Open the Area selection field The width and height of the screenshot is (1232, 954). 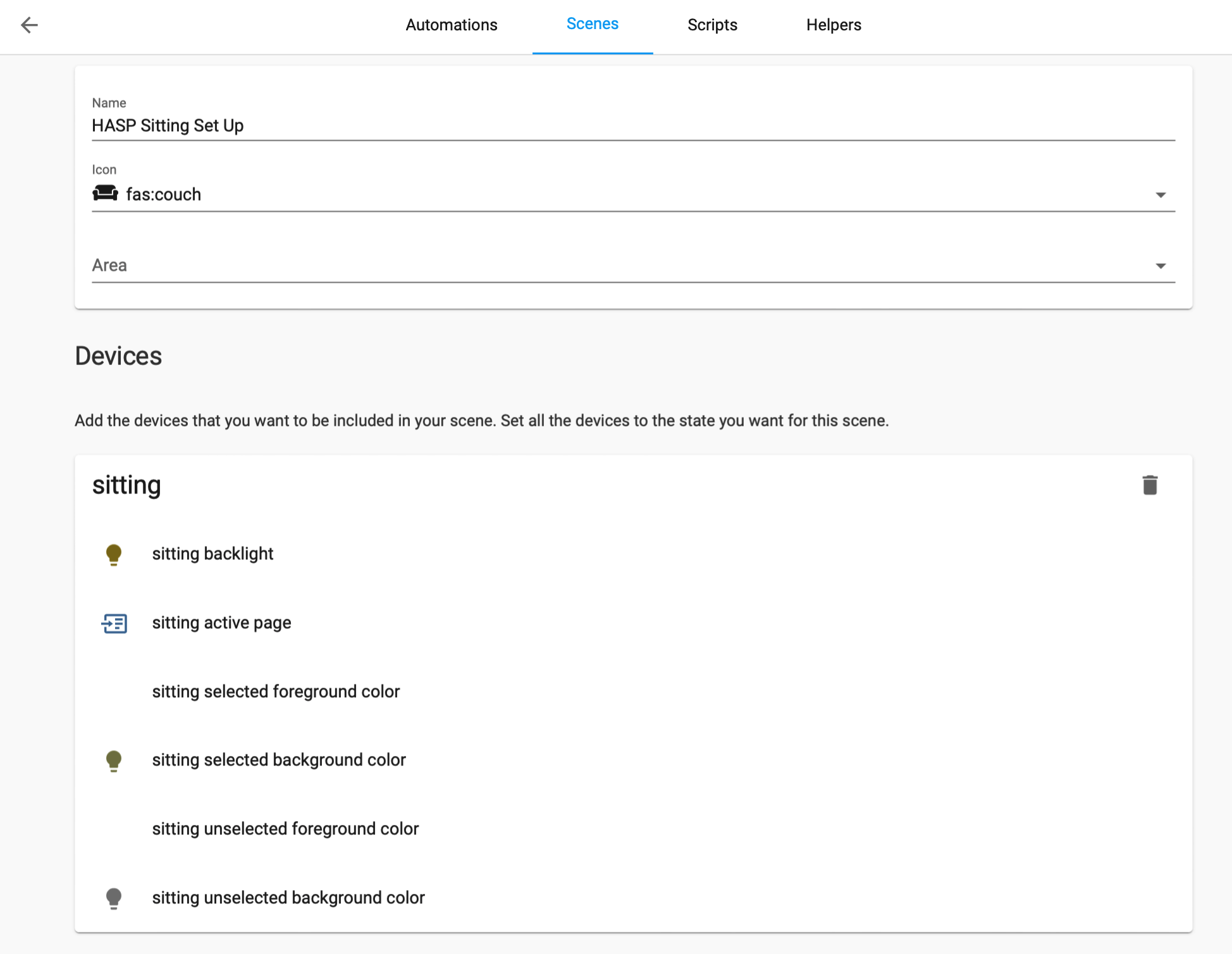[x=620, y=266]
